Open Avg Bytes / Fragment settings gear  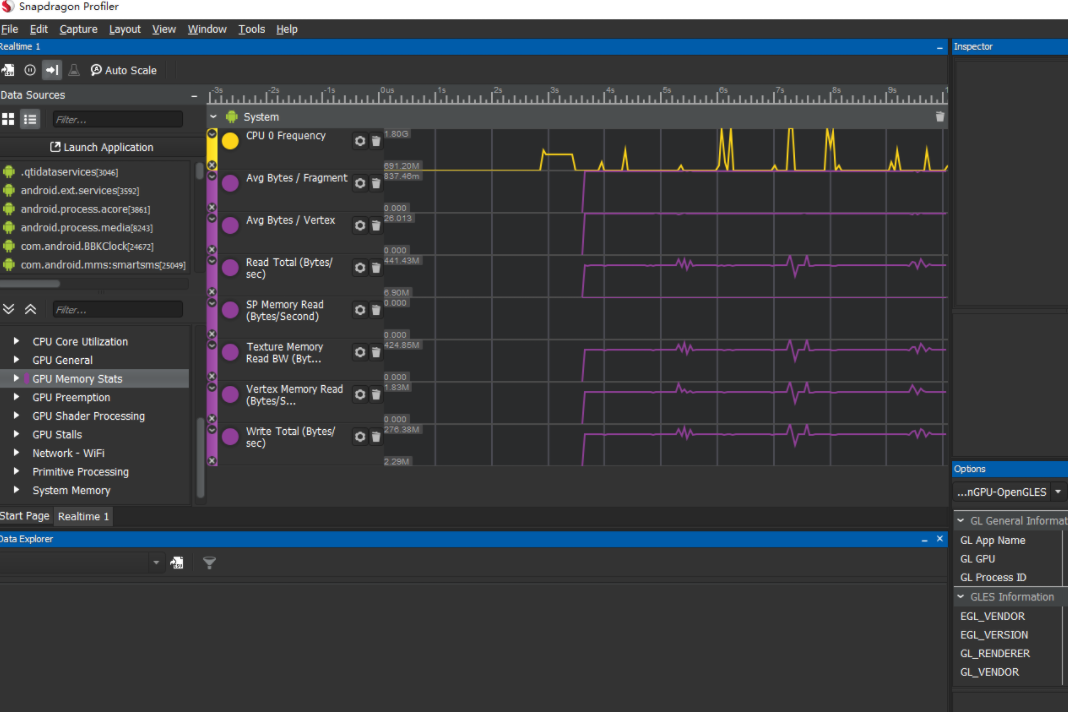(360, 183)
